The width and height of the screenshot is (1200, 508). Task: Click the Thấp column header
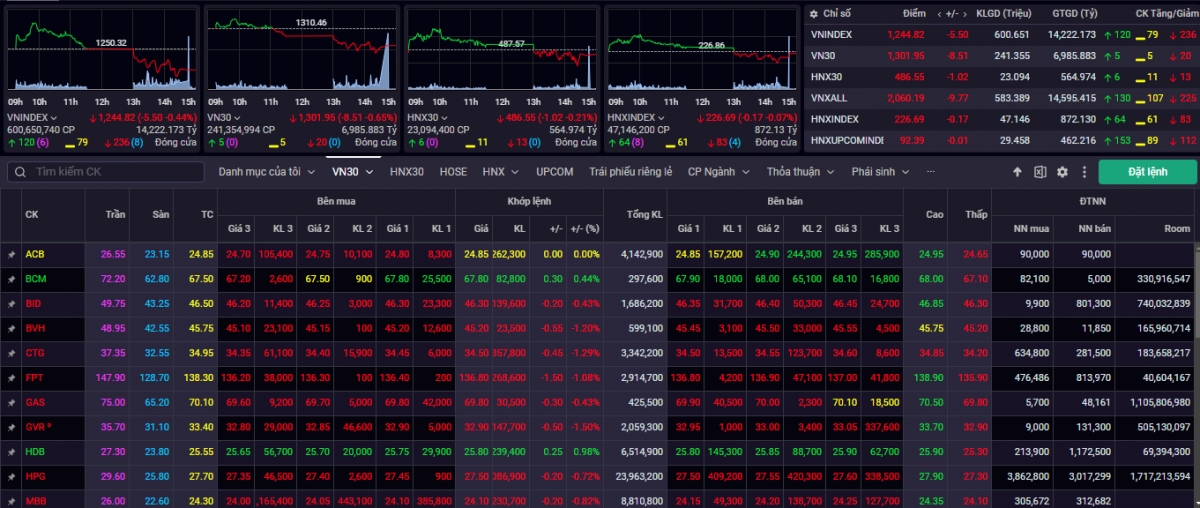[976, 214]
